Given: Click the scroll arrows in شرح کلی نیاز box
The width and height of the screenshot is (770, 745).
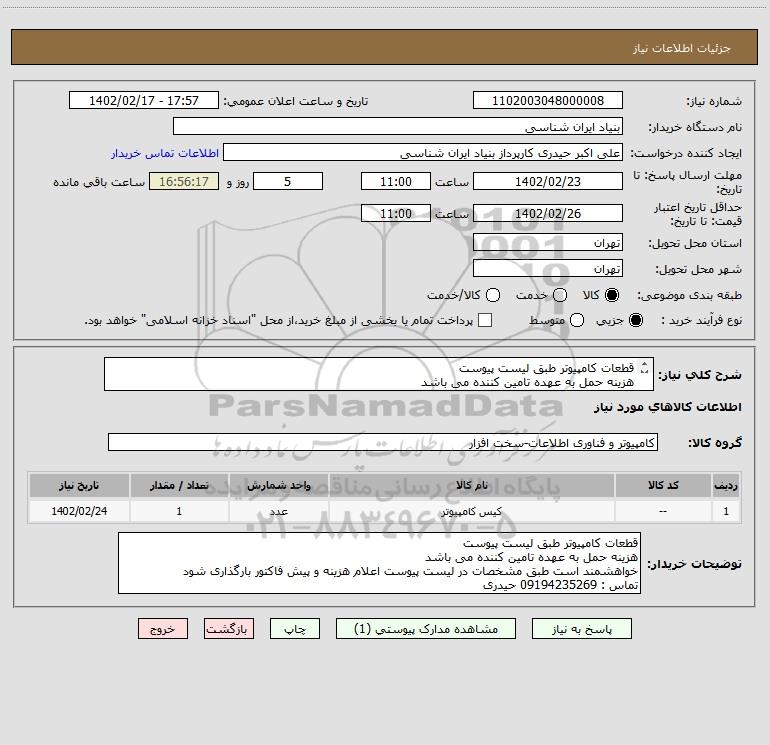Looking at the screenshot, I should (x=644, y=368).
